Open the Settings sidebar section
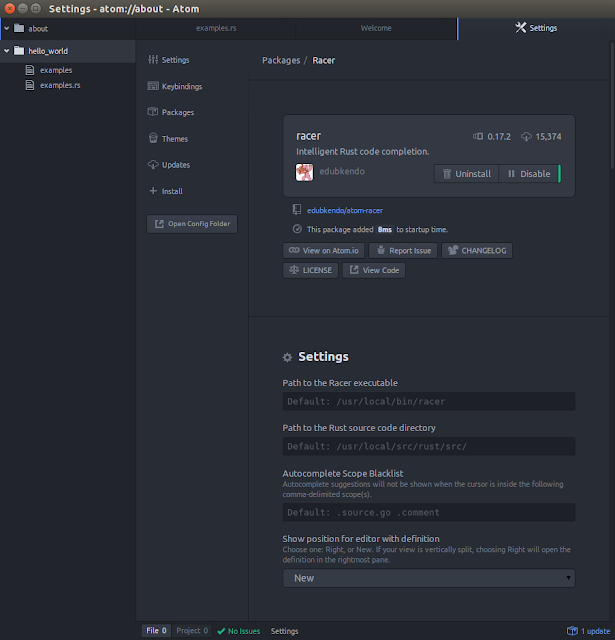The height and width of the screenshot is (640, 615). point(169,60)
